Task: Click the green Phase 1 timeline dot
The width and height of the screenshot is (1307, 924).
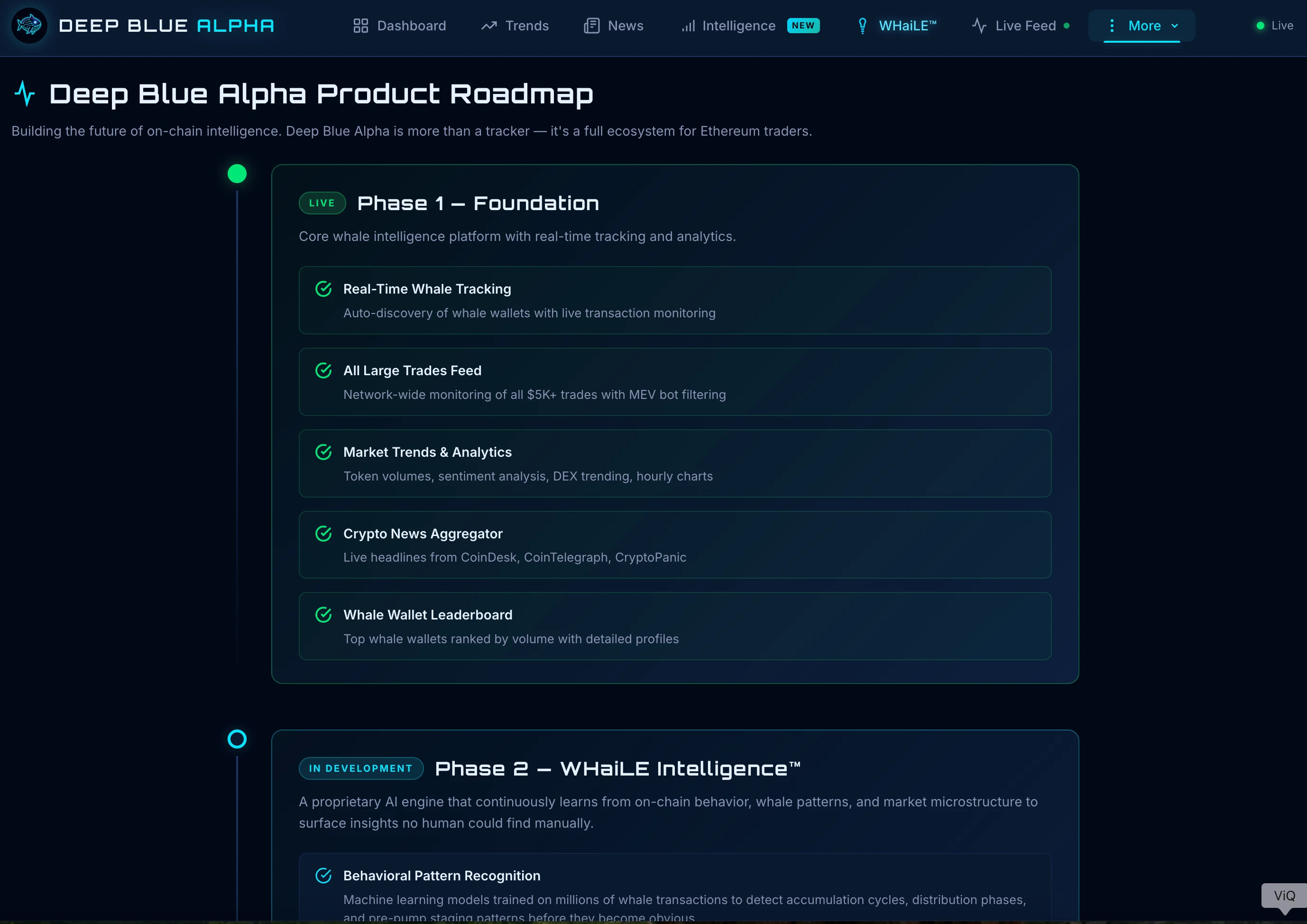Action: click(x=237, y=174)
